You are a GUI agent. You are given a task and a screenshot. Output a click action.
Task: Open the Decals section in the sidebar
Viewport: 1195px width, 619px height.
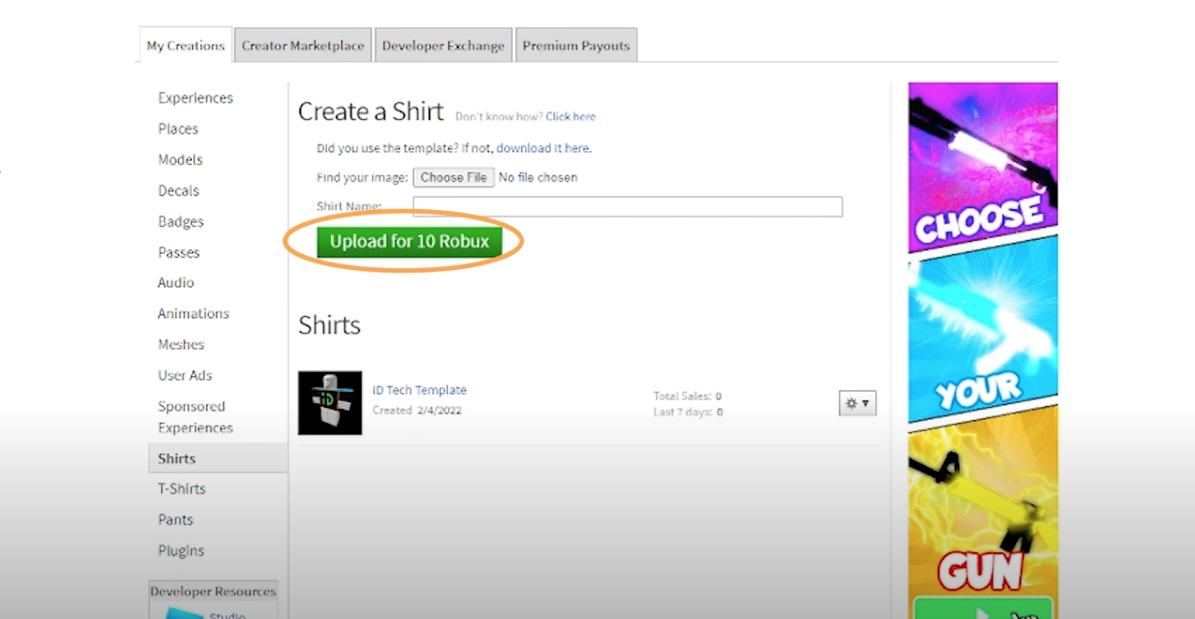coord(178,190)
